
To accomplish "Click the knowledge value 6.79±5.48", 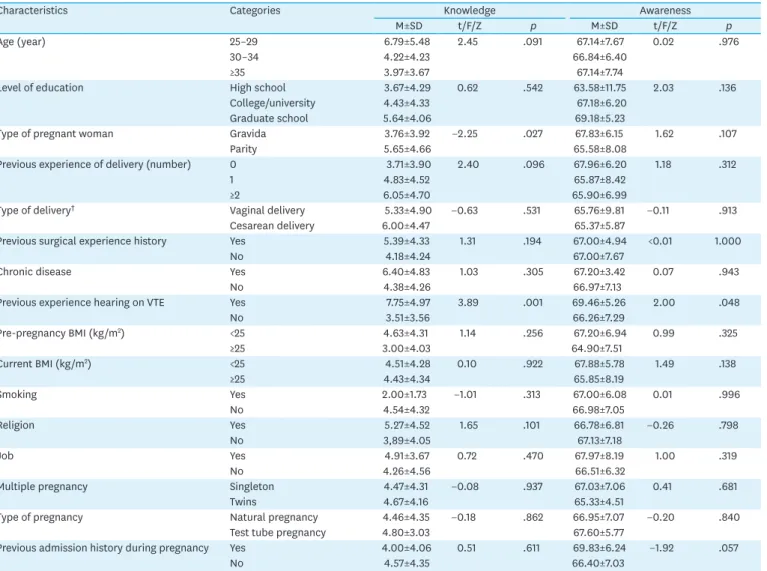I will 407,42.
